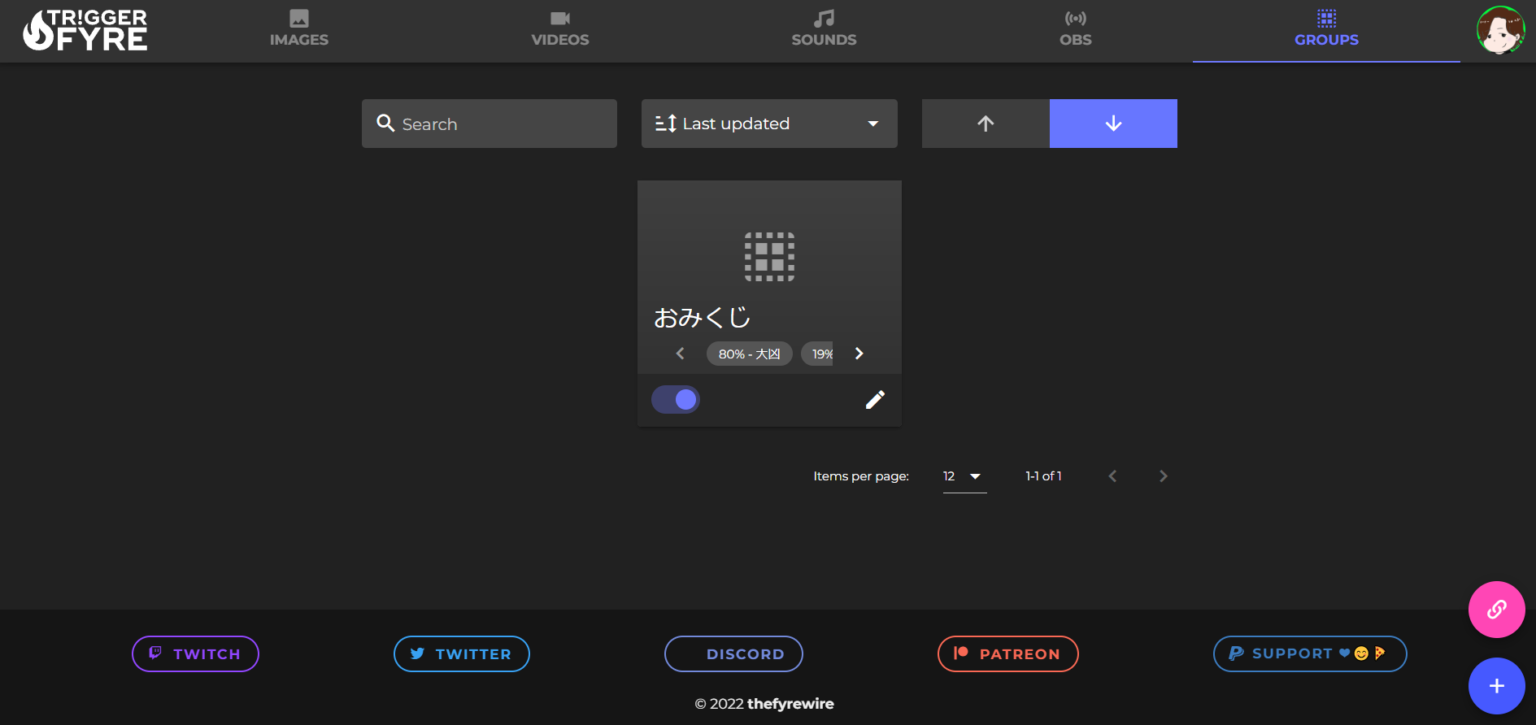This screenshot has height=725, width=1536.
Task: Open the items per page dropdown
Action: click(x=963, y=476)
